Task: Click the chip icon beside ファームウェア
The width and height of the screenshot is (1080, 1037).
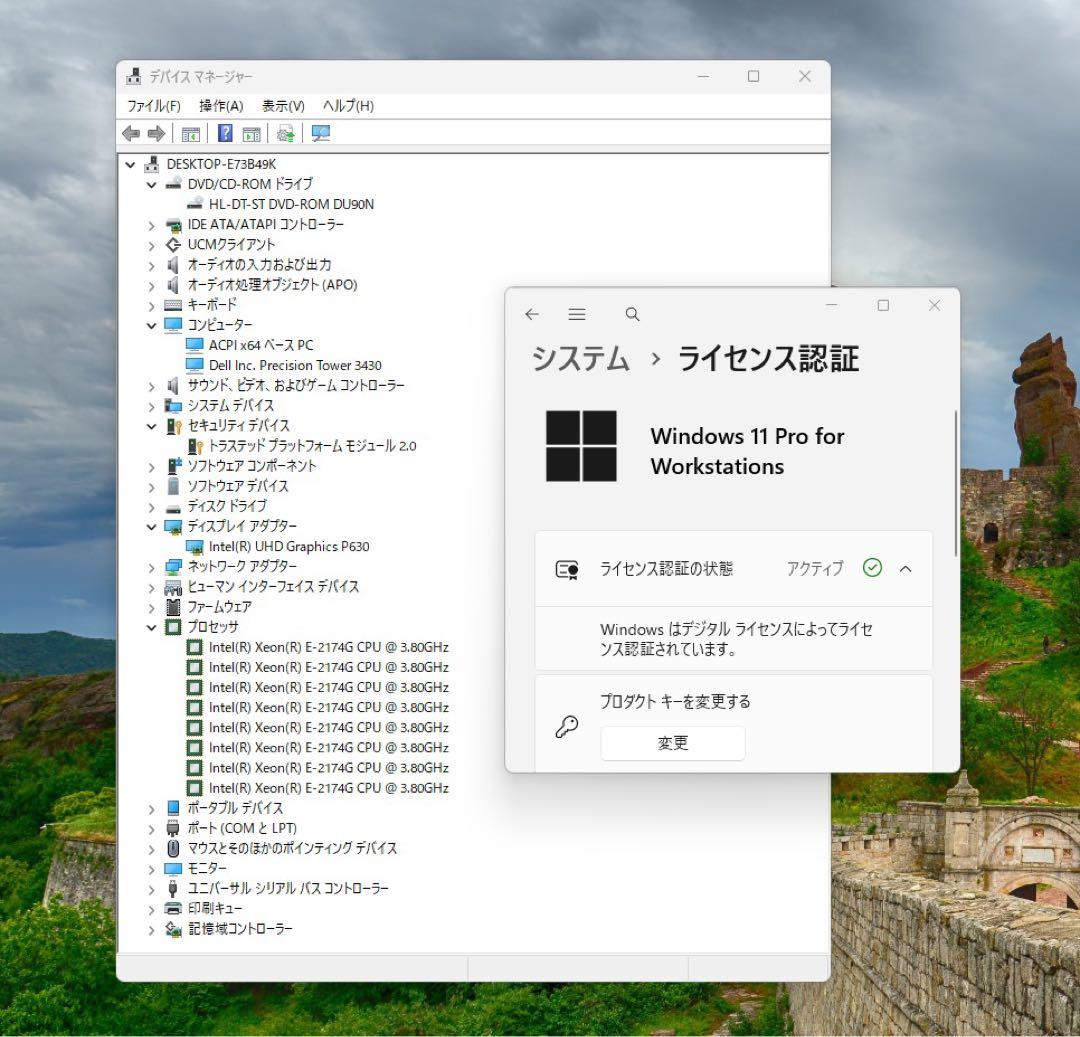Action: pyautogui.click(x=173, y=607)
